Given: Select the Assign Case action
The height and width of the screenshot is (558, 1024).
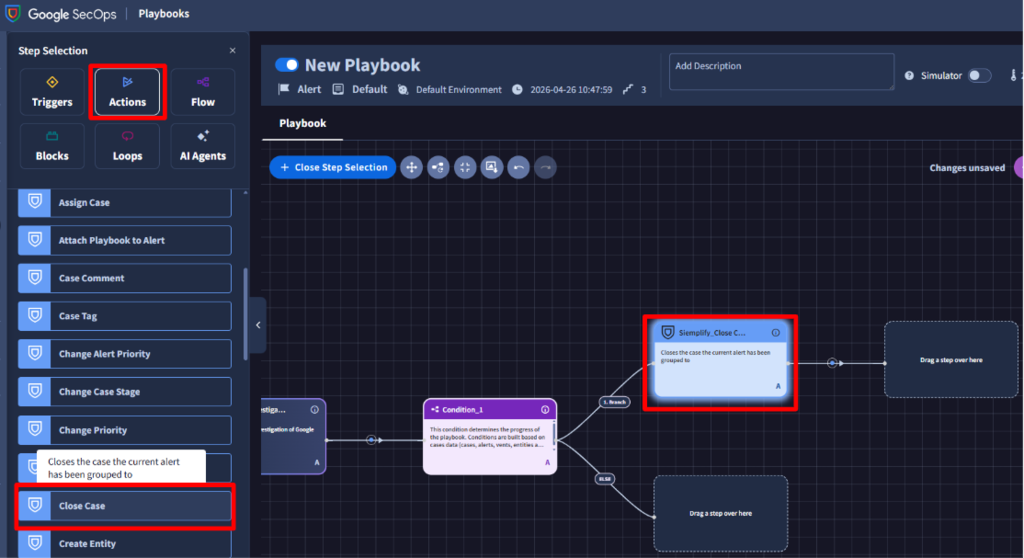Looking at the screenshot, I should coord(125,203).
